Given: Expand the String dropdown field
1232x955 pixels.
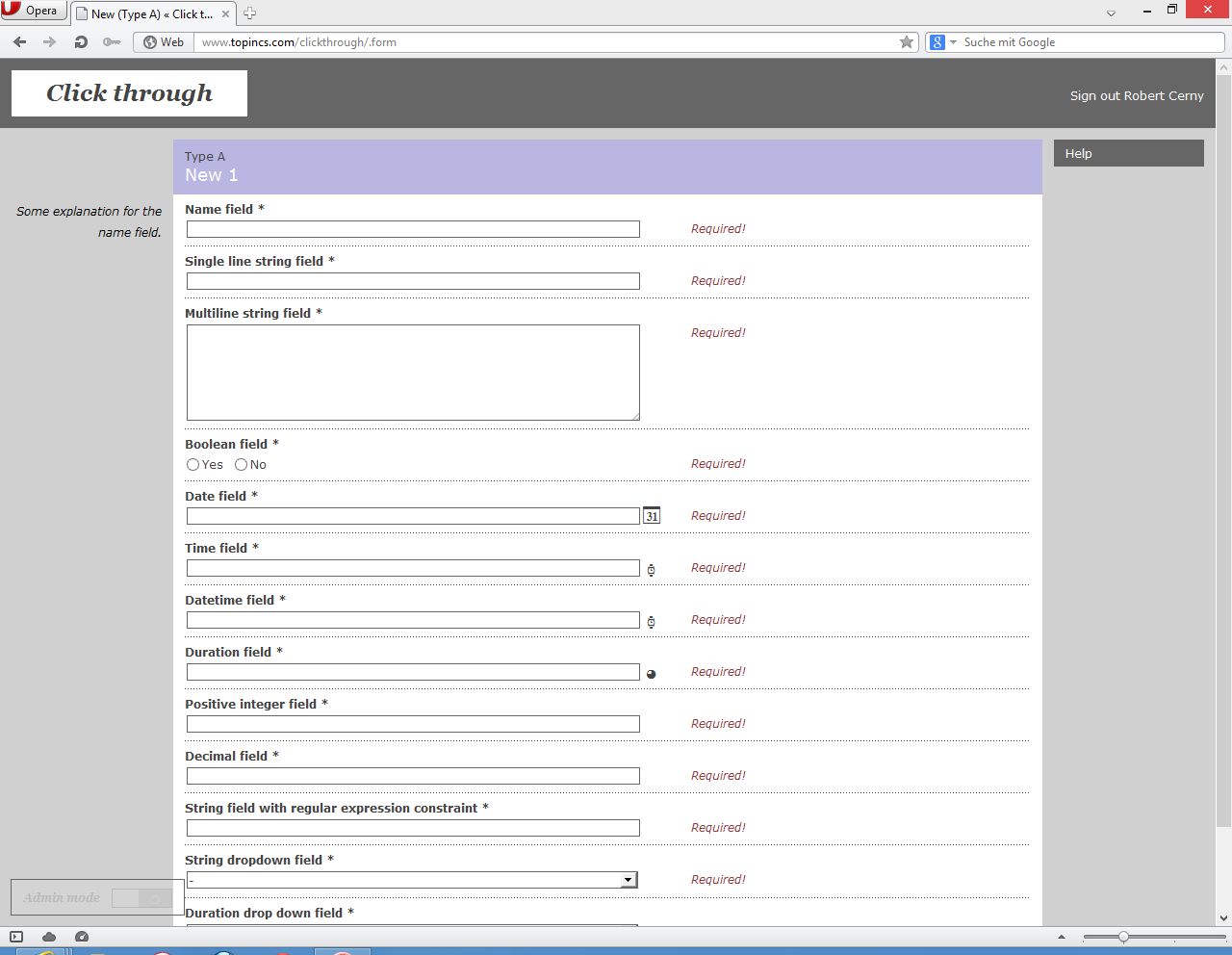Looking at the screenshot, I should 628,880.
